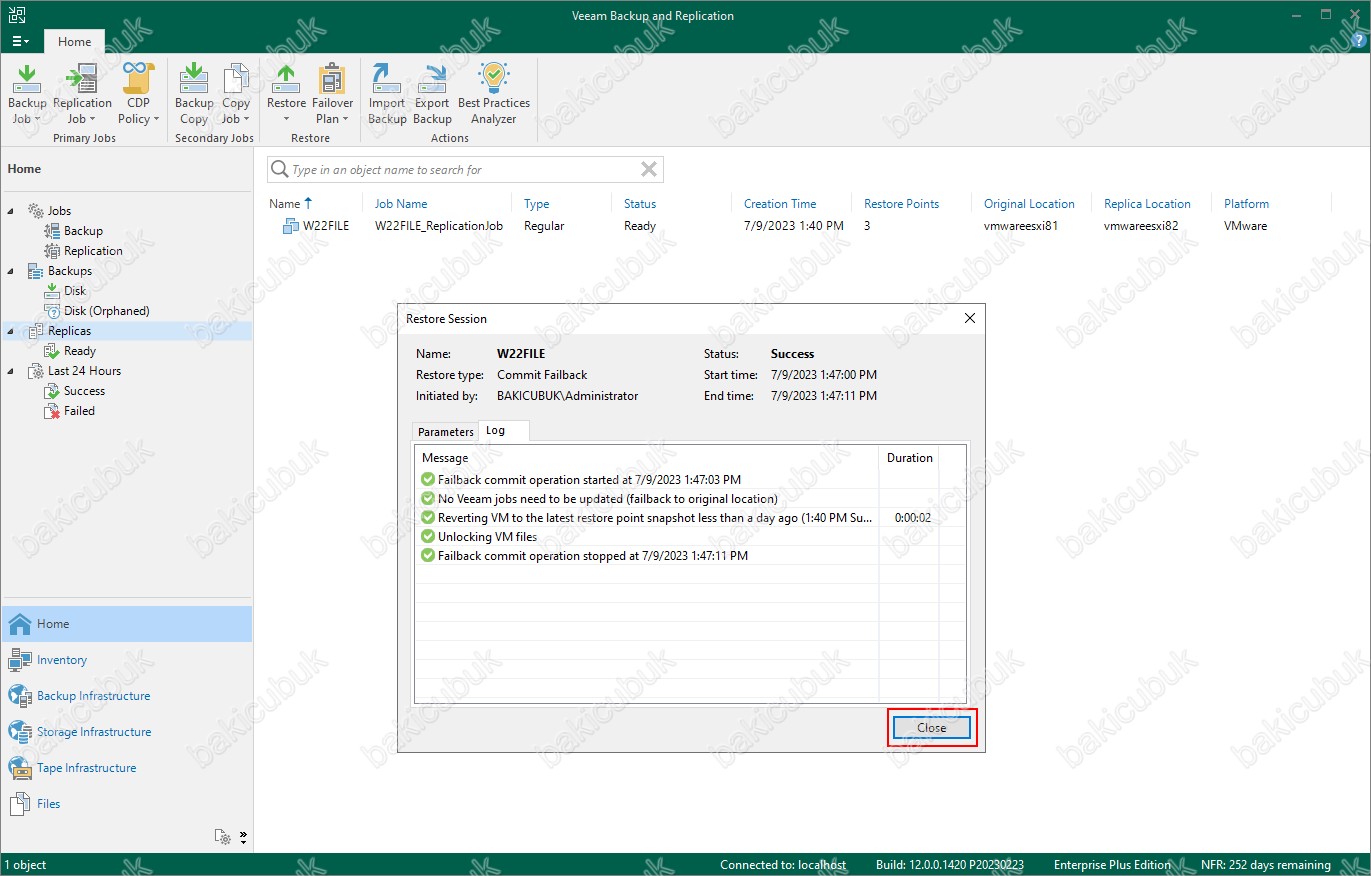Open the Backup Job ribbon button
Viewport: 1371px width, 876px height.
tap(27, 94)
